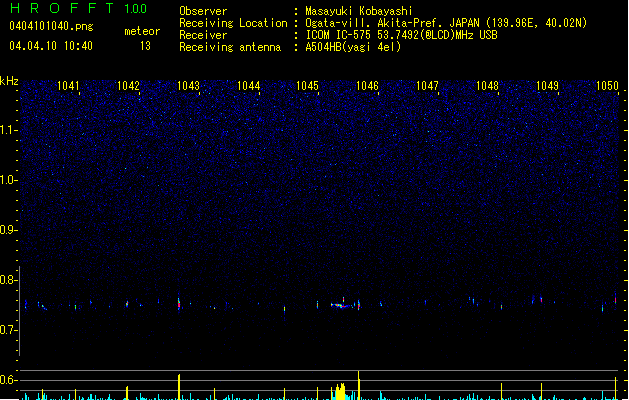Select the Ogata-vill. Akita-Pref. JAPAN location text
Viewport: 629px width, 400px height.
(x=446, y=23)
